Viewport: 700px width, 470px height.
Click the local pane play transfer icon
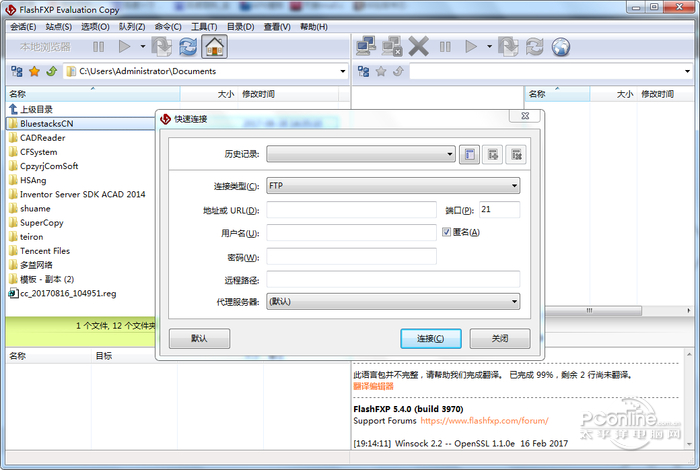coord(125,46)
